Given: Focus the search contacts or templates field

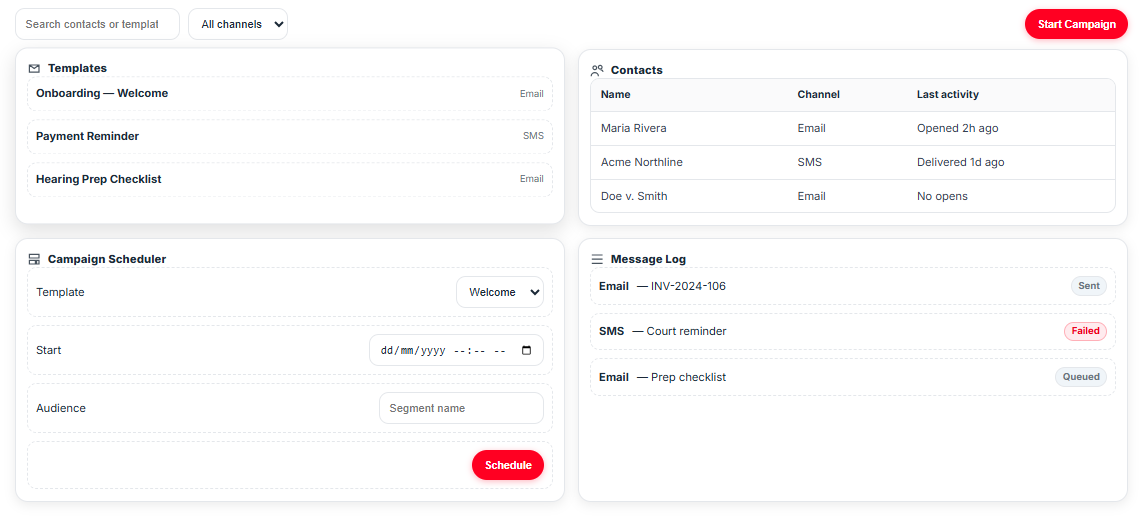Looking at the screenshot, I should [x=97, y=24].
